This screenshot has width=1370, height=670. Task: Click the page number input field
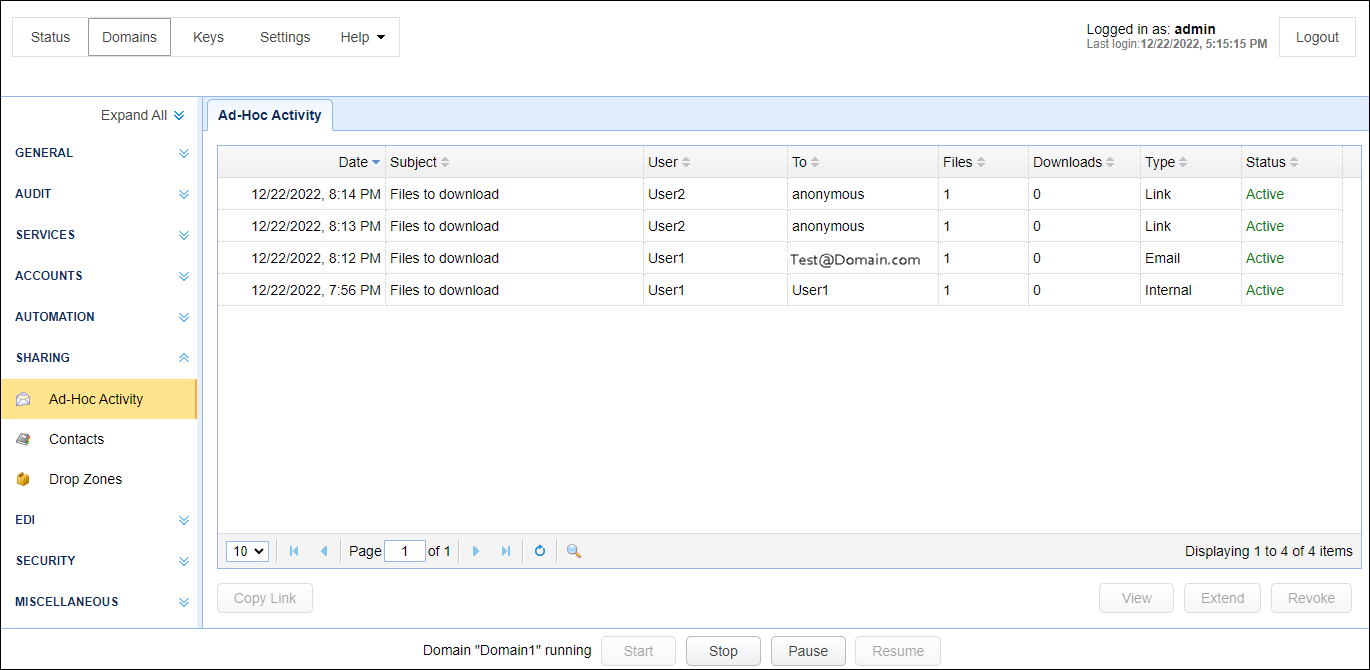click(x=405, y=551)
